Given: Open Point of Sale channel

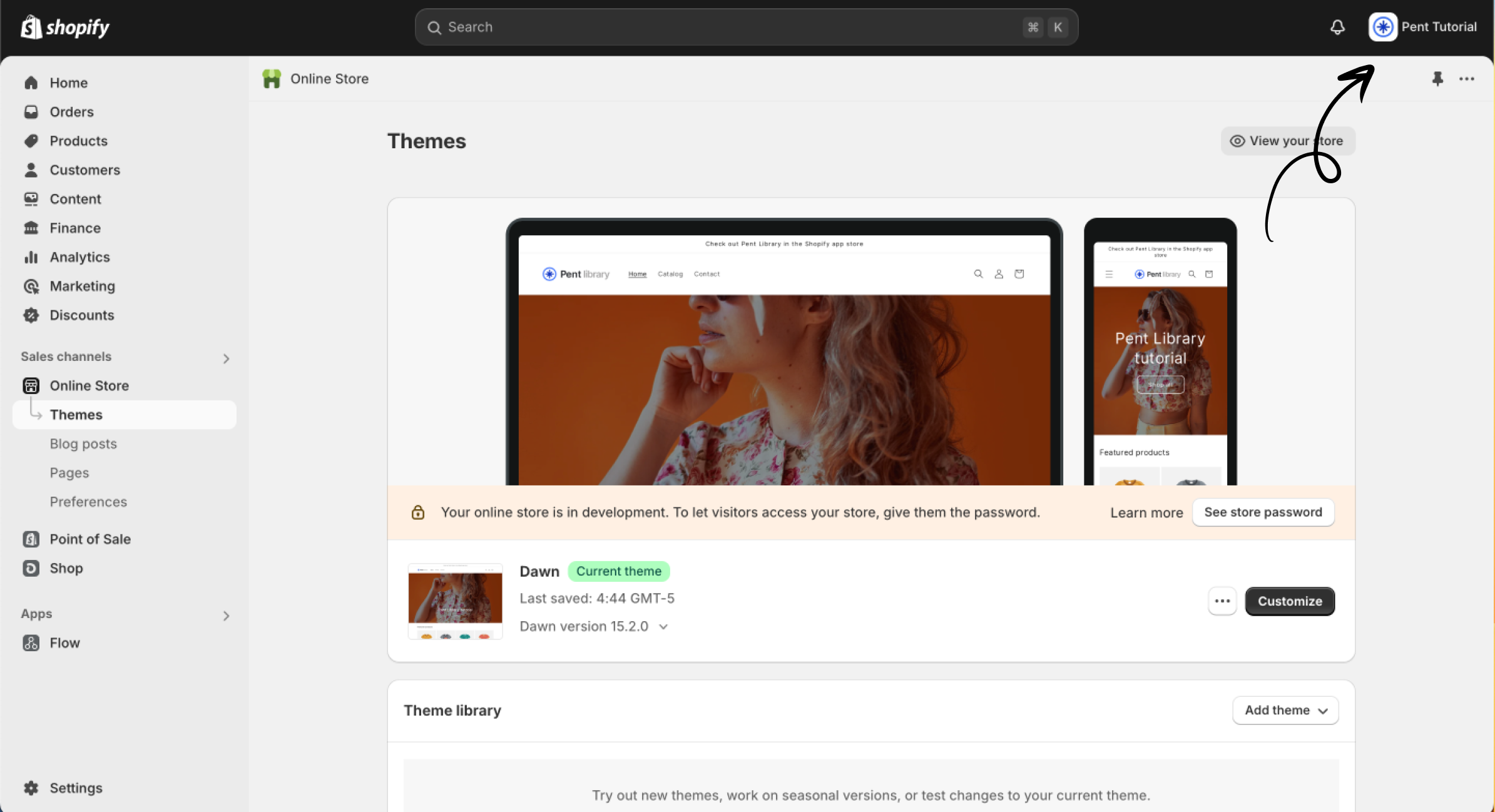Looking at the screenshot, I should pos(90,539).
